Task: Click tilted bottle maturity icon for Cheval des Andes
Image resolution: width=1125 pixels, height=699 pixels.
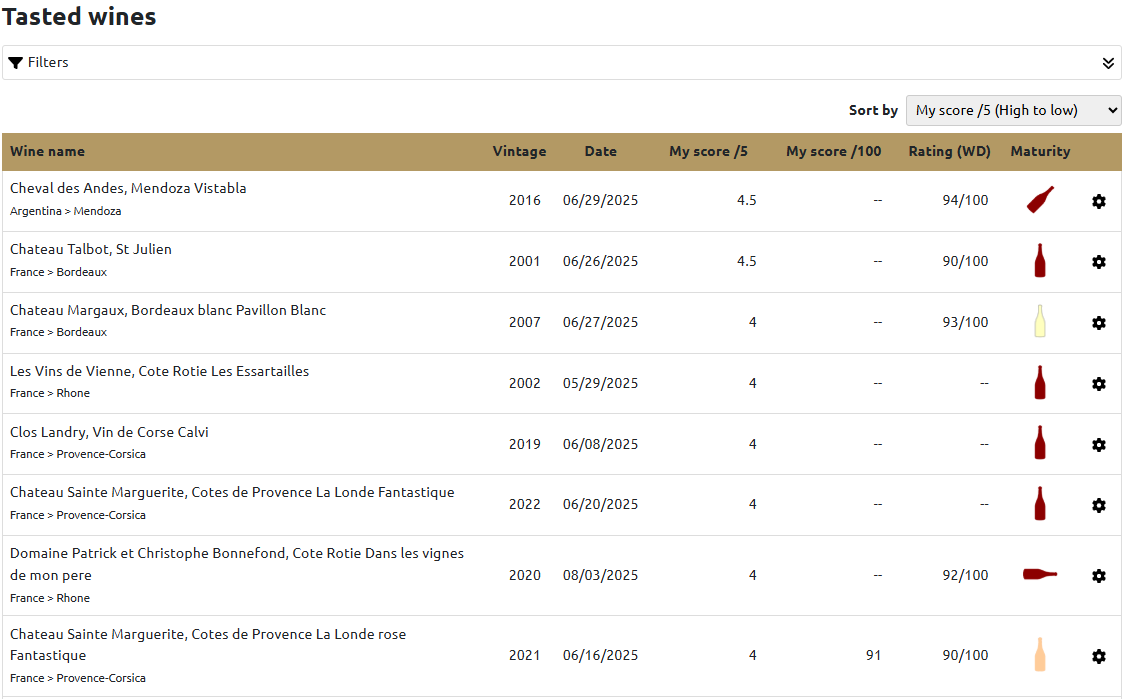Action: [x=1040, y=200]
